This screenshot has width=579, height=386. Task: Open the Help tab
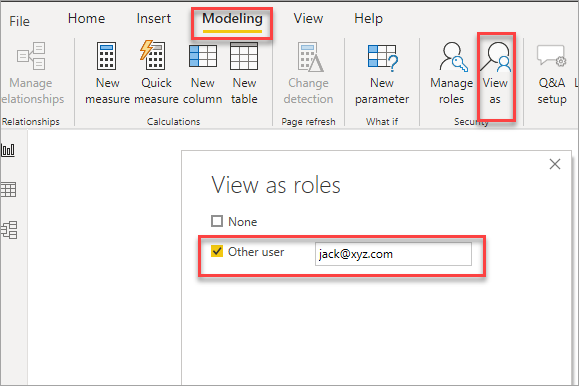(x=368, y=18)
